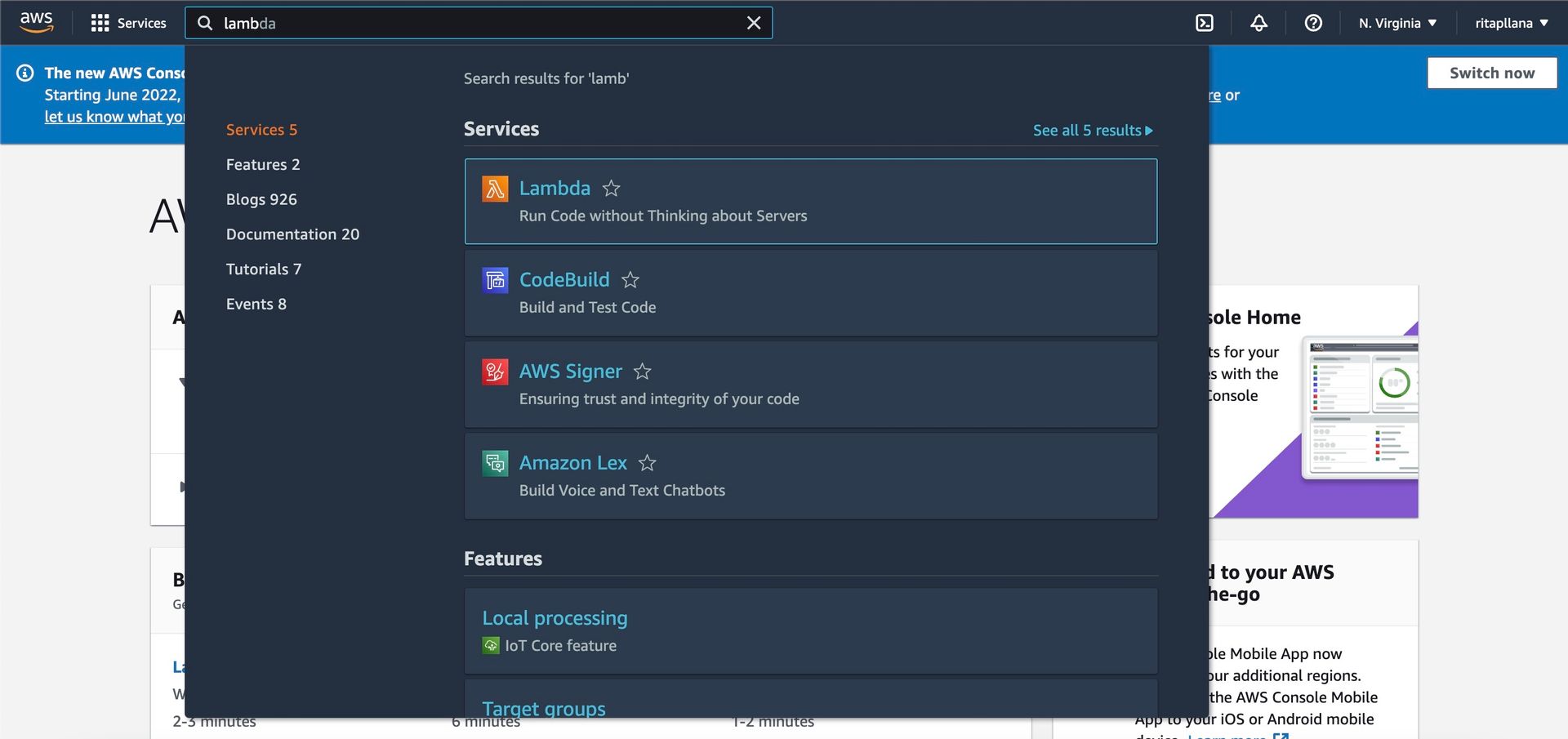Click the Lambda service icon
This screenshot has height=739, width=1568.
click(x=495, y=189)
